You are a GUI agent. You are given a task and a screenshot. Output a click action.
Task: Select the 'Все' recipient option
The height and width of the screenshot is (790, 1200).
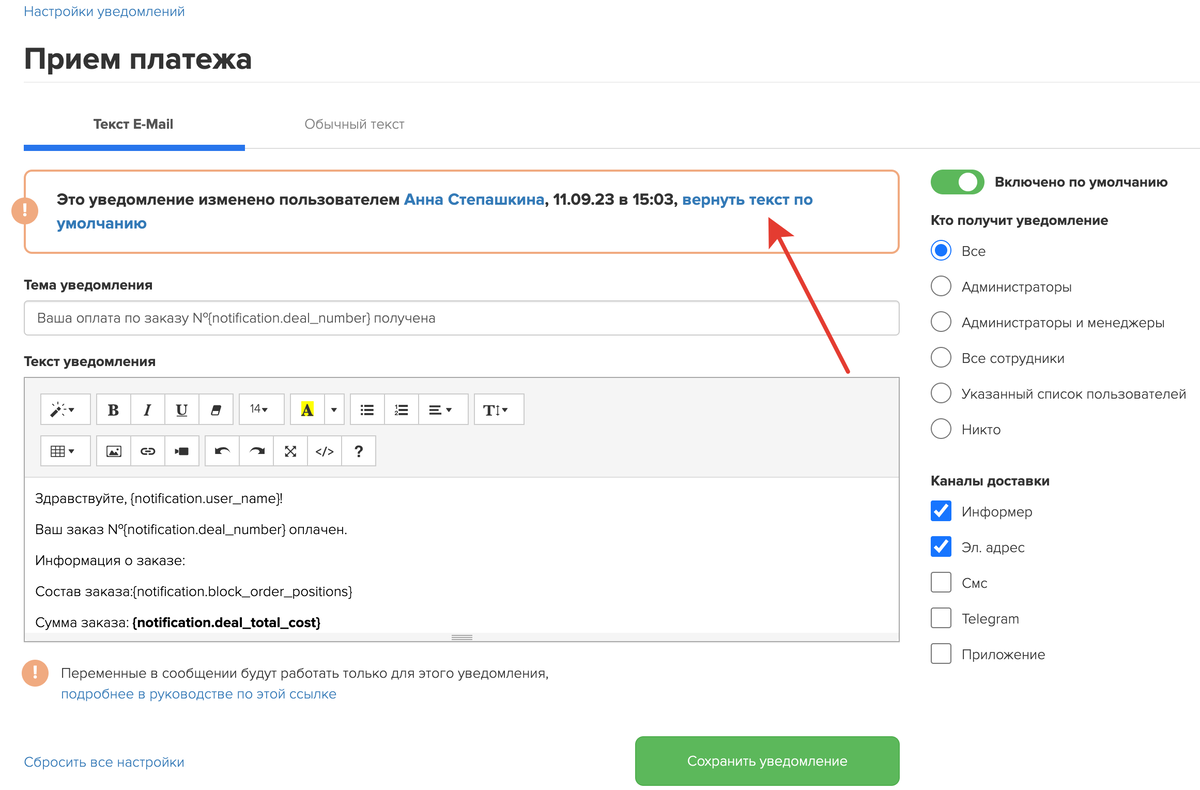(941, 251)
